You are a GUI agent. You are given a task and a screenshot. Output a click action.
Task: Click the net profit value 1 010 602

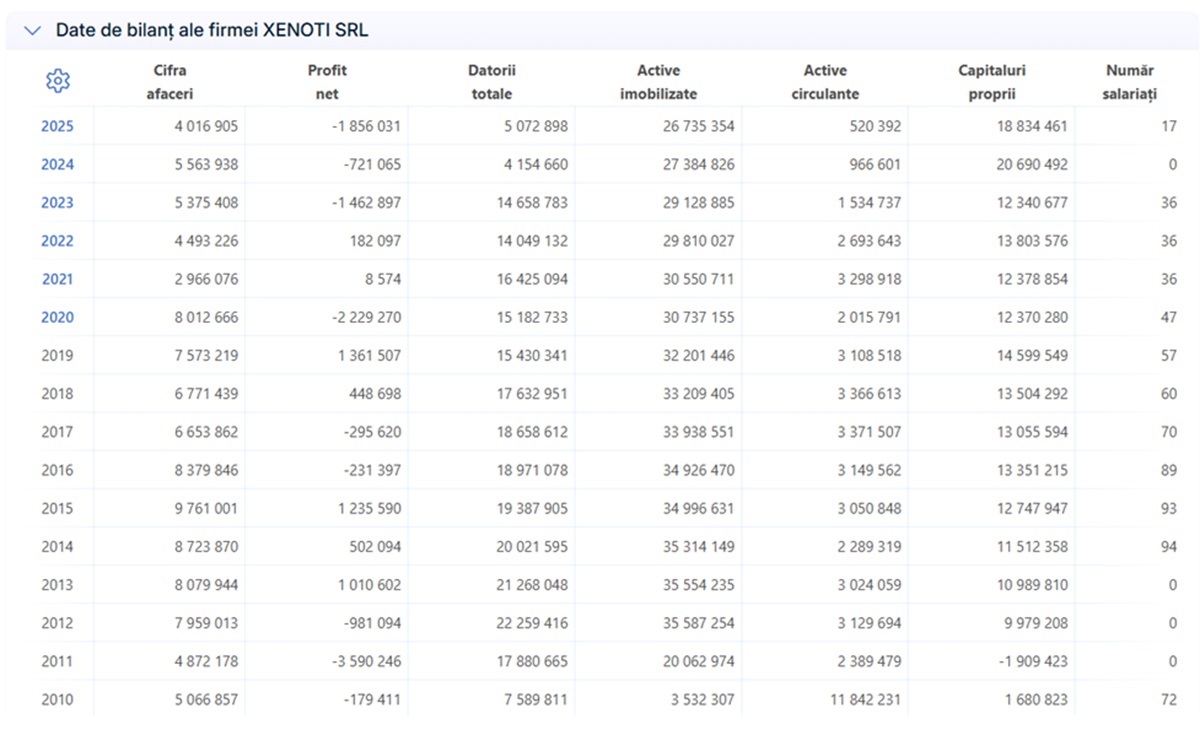pyautogui.click(x=368, y=585)
